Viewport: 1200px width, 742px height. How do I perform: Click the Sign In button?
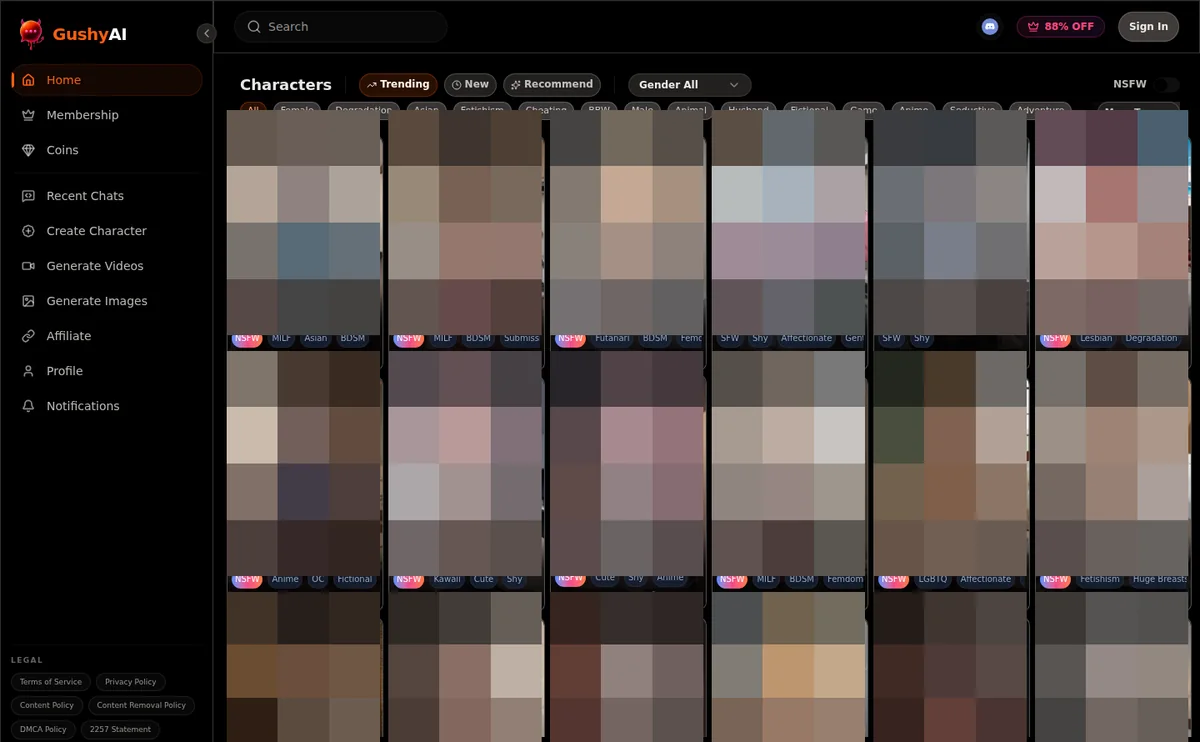pyautogui.click(x=1148, y=27)
